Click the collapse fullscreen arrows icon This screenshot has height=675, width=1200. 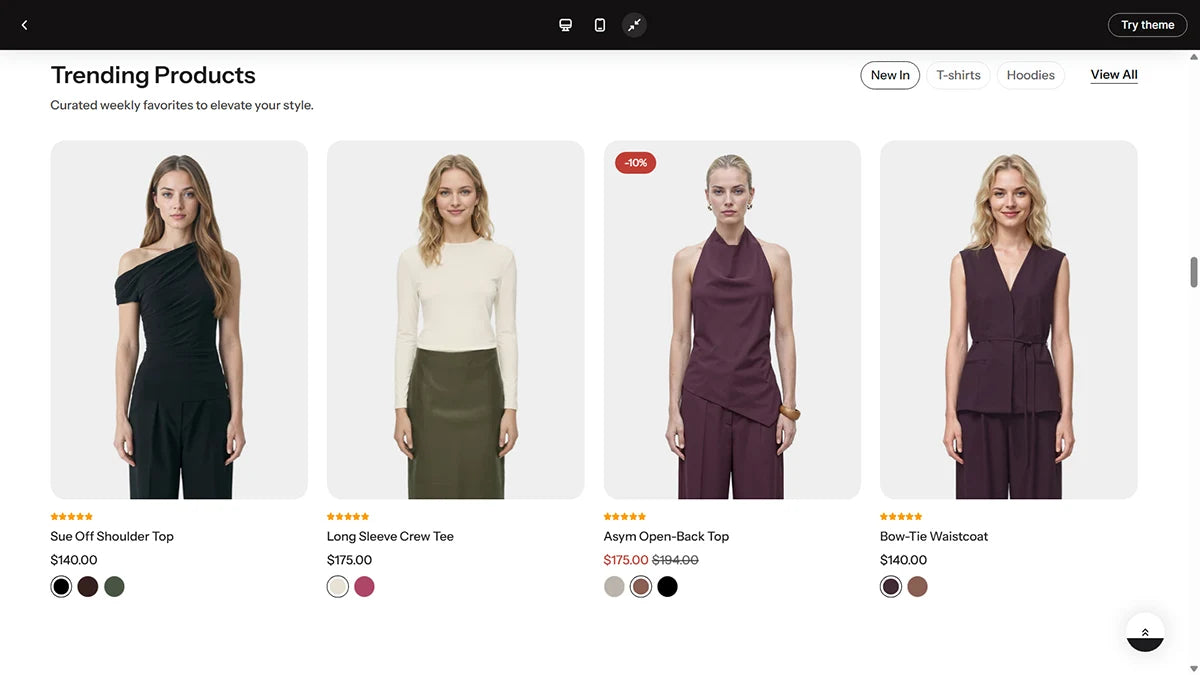(634, 25)
